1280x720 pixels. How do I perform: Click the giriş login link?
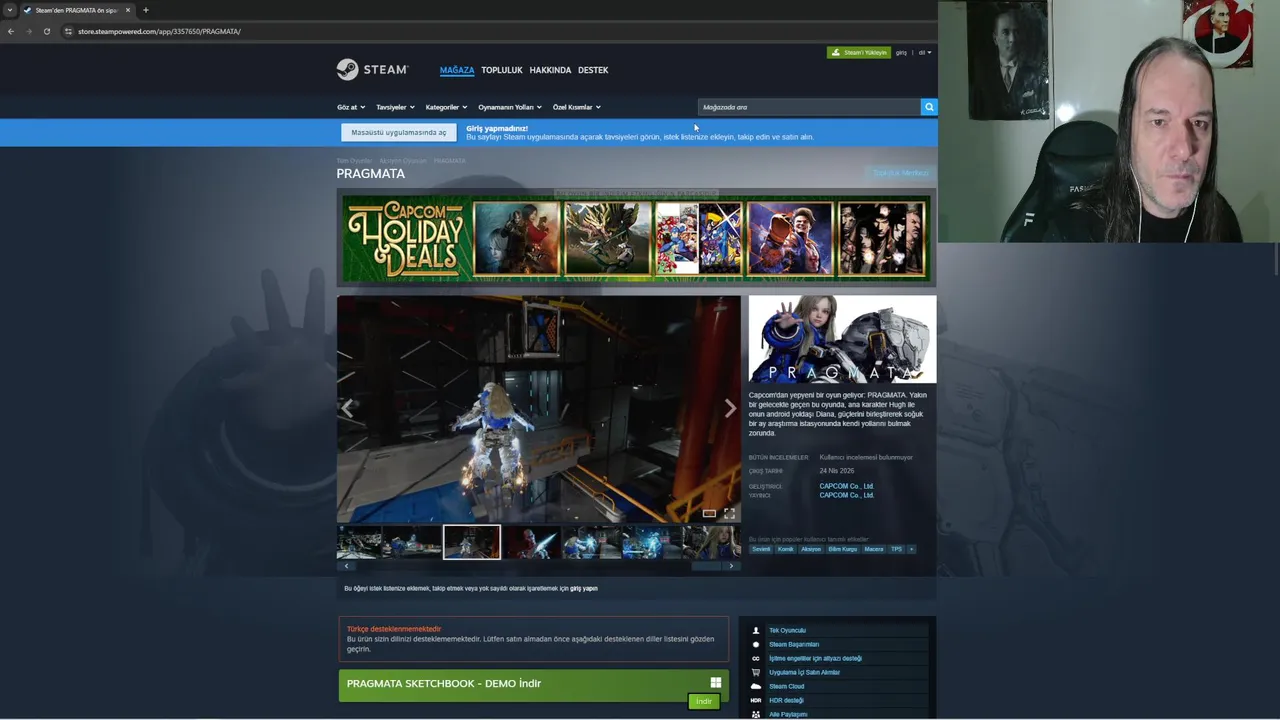[901, 52]
